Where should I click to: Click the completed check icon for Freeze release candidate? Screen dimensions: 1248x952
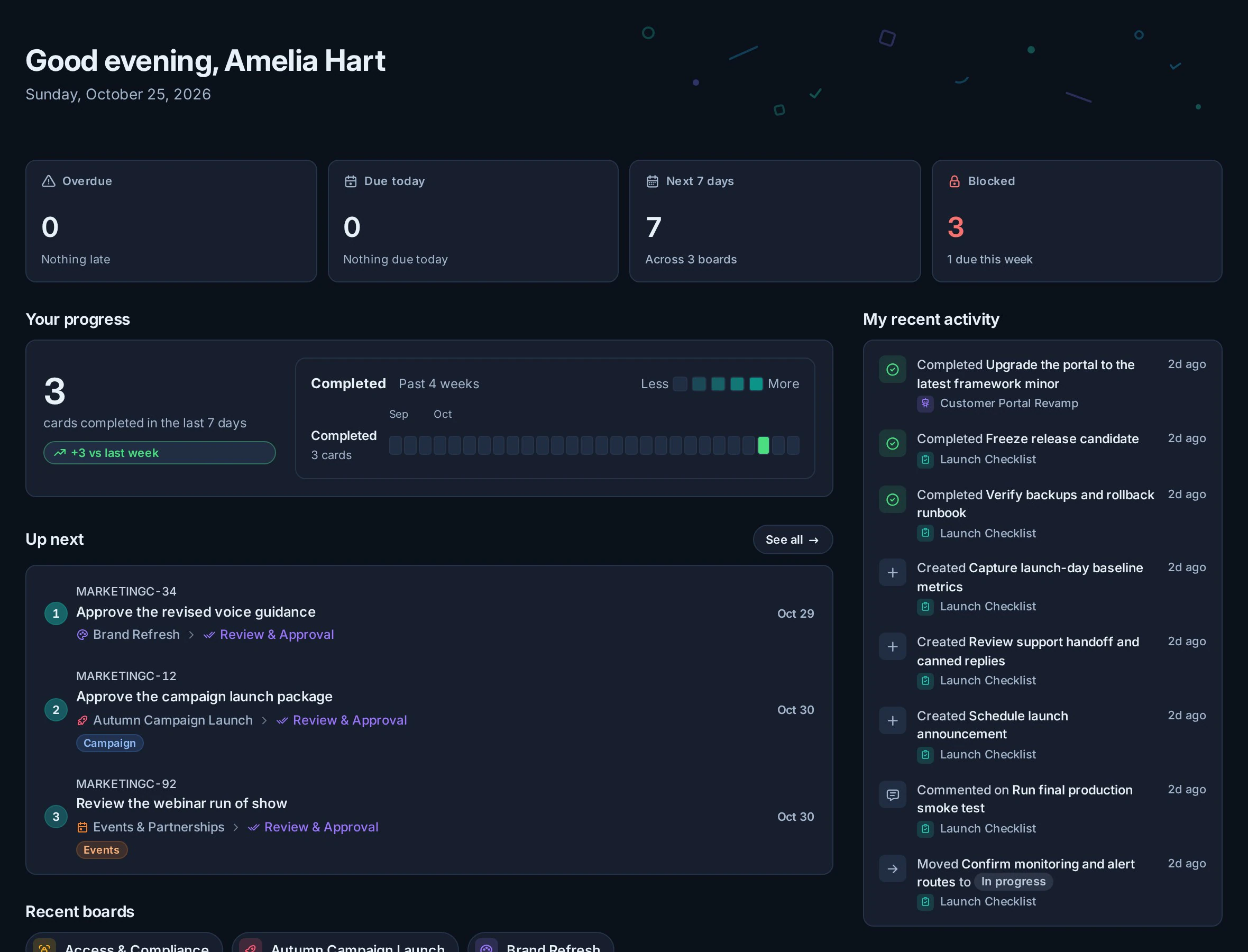coord(892,444)
